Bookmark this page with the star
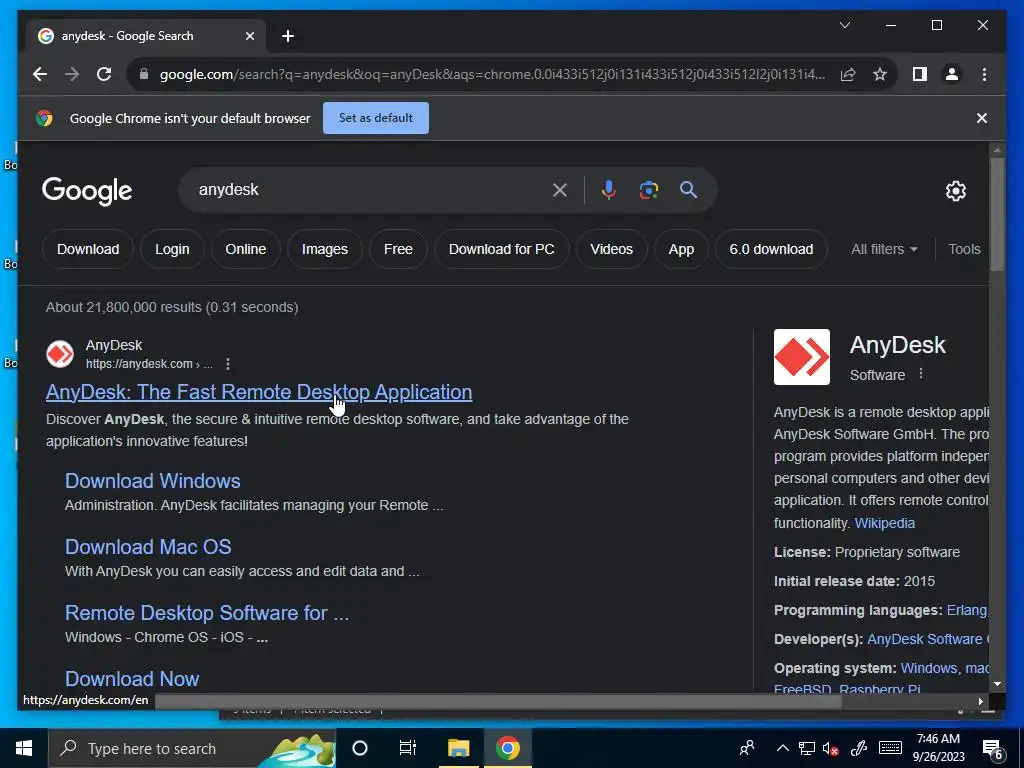The image size is (1024, 768). coord(880,74)
